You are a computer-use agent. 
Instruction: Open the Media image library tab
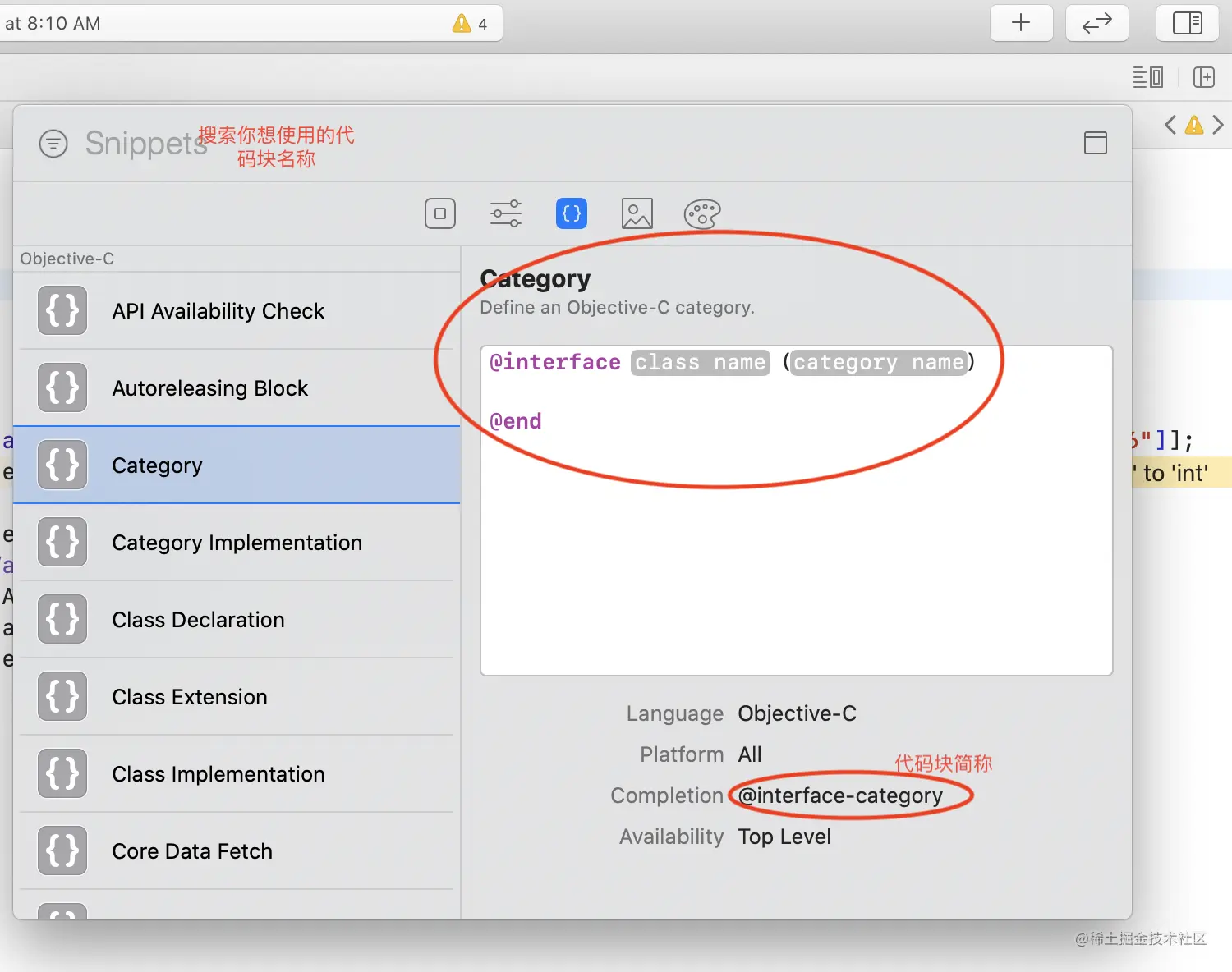coord(637,213)
